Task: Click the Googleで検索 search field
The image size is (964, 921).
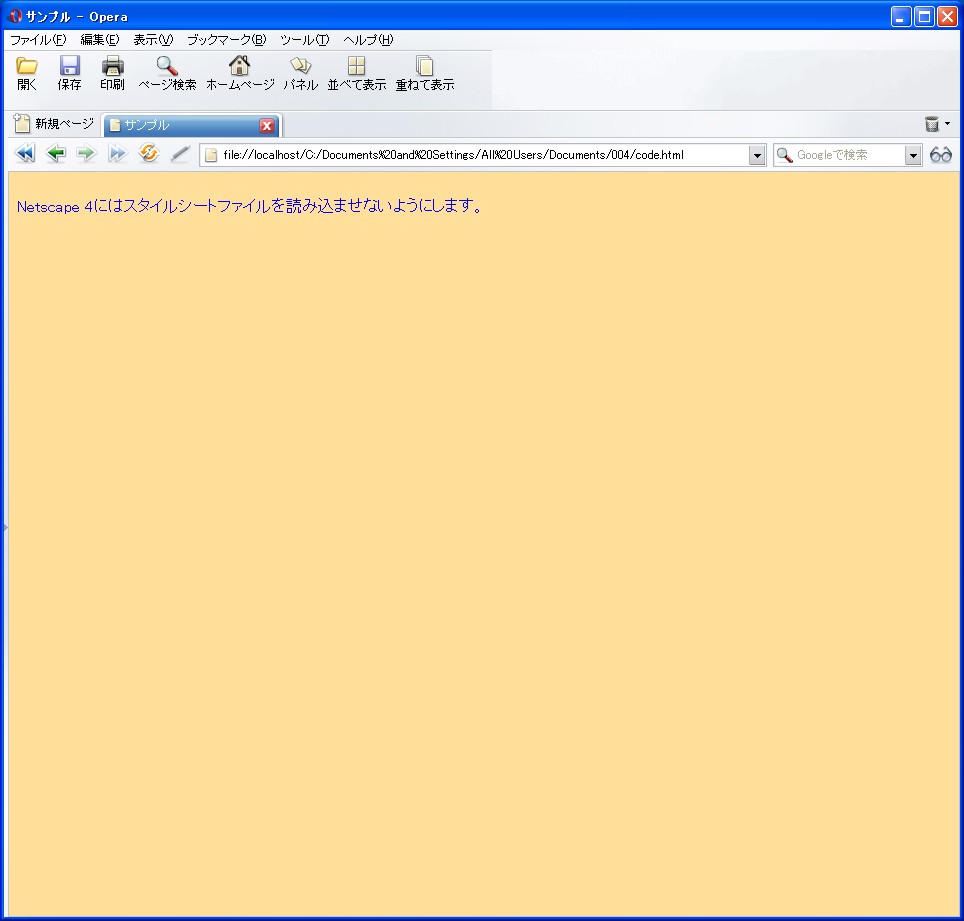Action: (847, 156)
